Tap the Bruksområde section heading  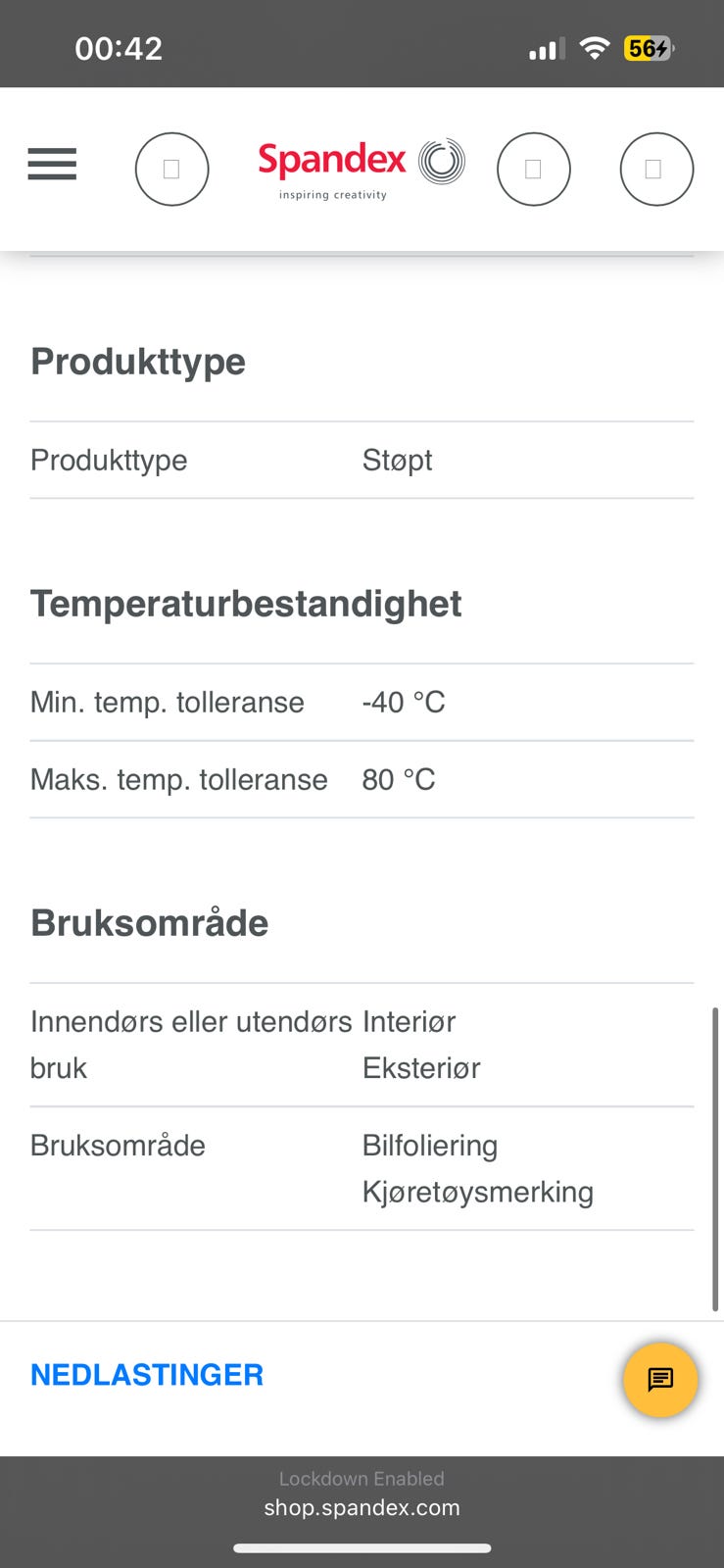coord(150,923)
